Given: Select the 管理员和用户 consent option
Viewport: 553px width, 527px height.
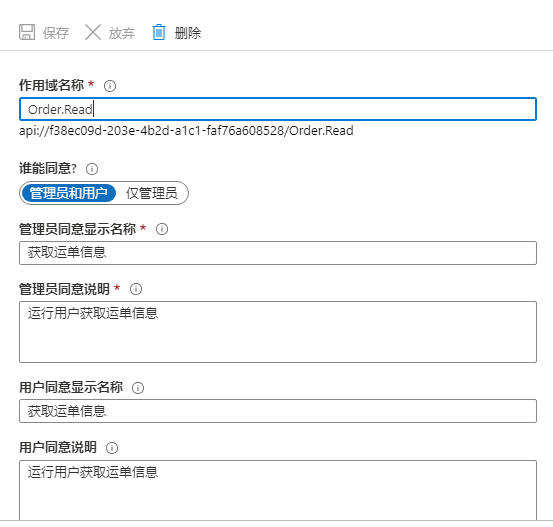Looking at the screenshot, I should coord(69,193).
